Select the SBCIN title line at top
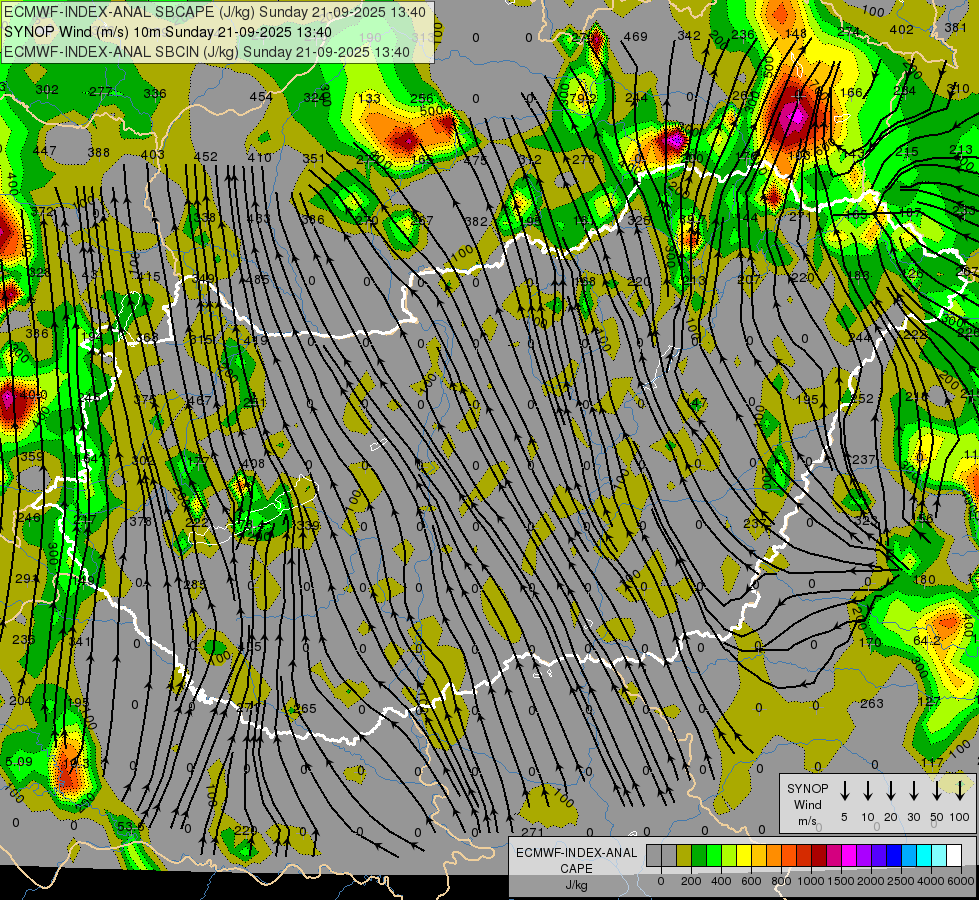Screen dimensions: 979x900 pyautogui.click(x=207, y=52)
